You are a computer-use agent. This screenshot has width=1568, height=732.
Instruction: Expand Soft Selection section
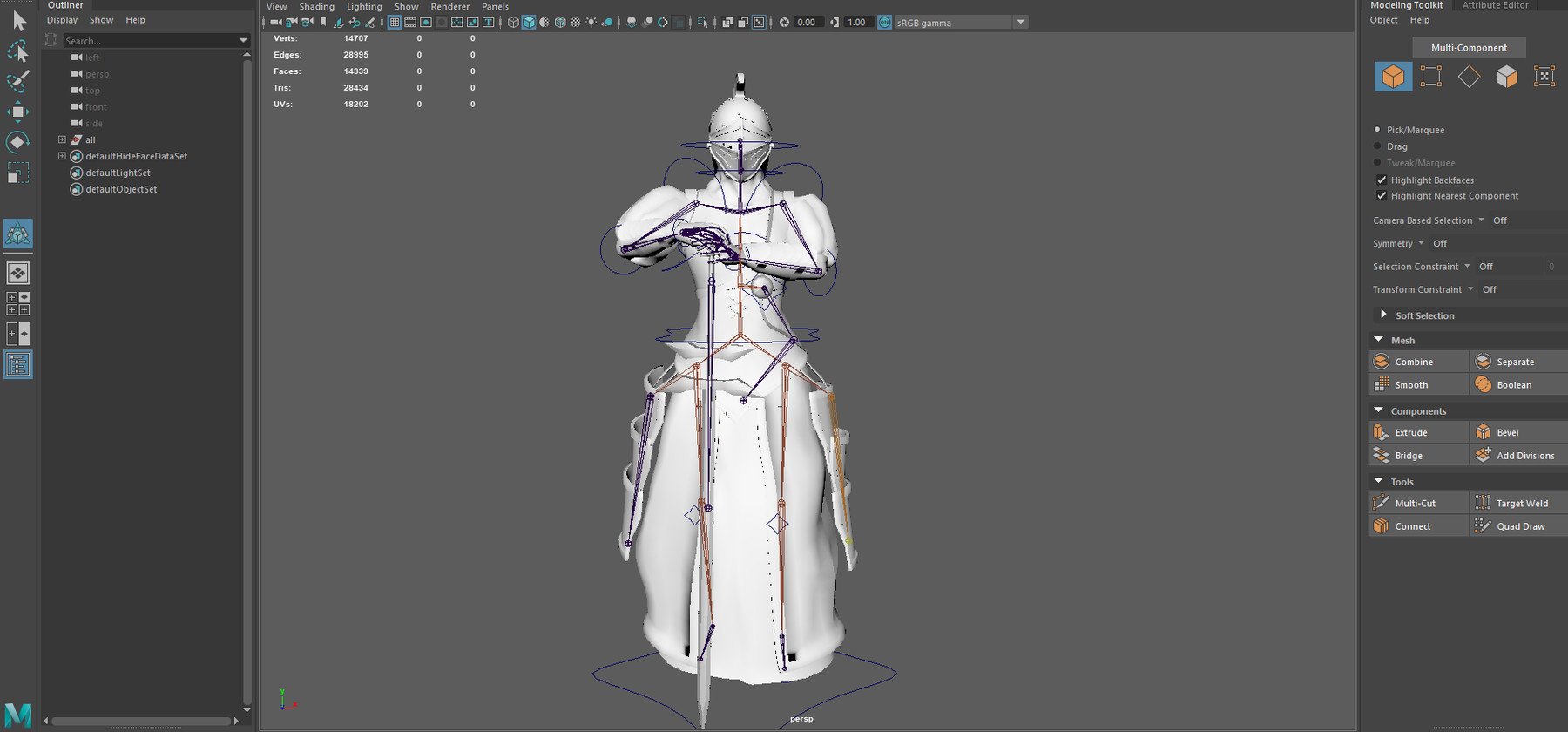click(x=1383, y=315)
